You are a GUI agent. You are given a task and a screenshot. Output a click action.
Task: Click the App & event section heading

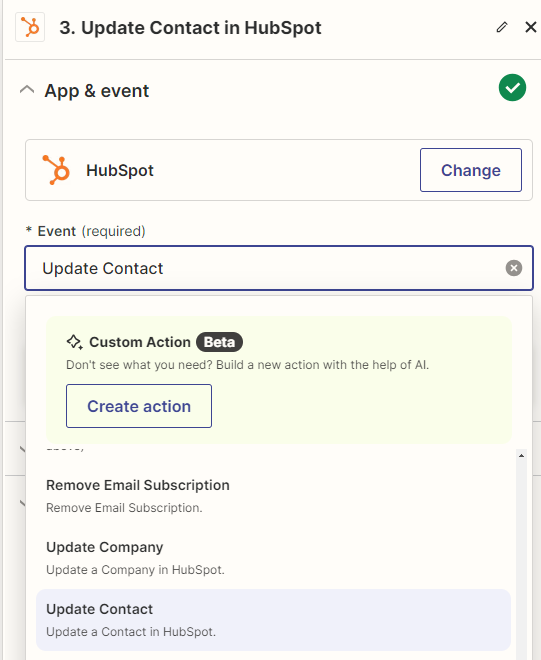[x=97, y=91]
